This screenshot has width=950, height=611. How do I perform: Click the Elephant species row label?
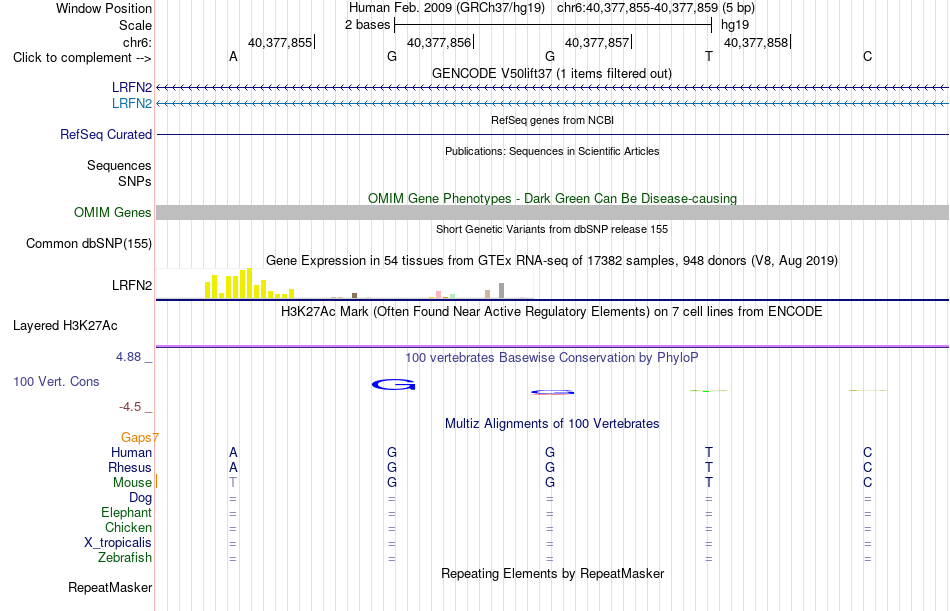(126, 513)
